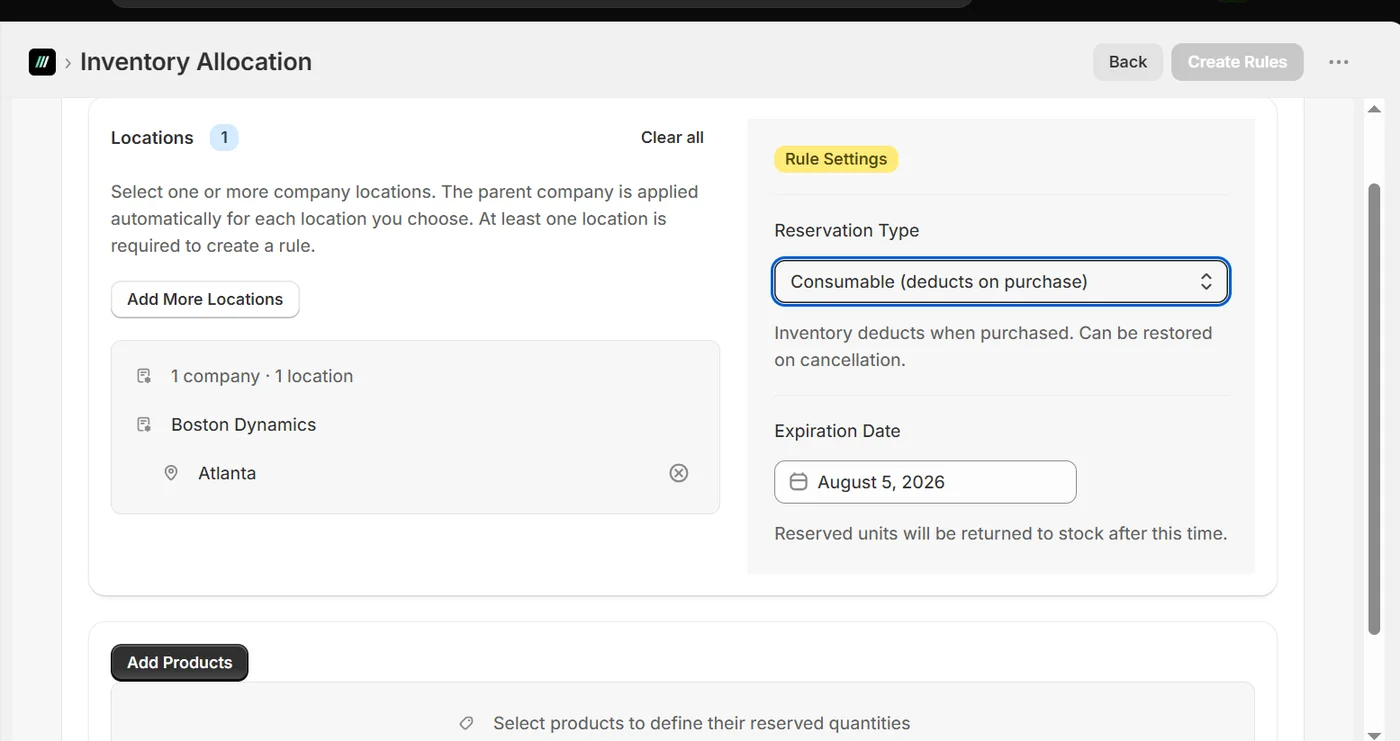Viewport: 1400px width, 741px height.
Task: Click the Back button
Action: tap(1128, 62)
